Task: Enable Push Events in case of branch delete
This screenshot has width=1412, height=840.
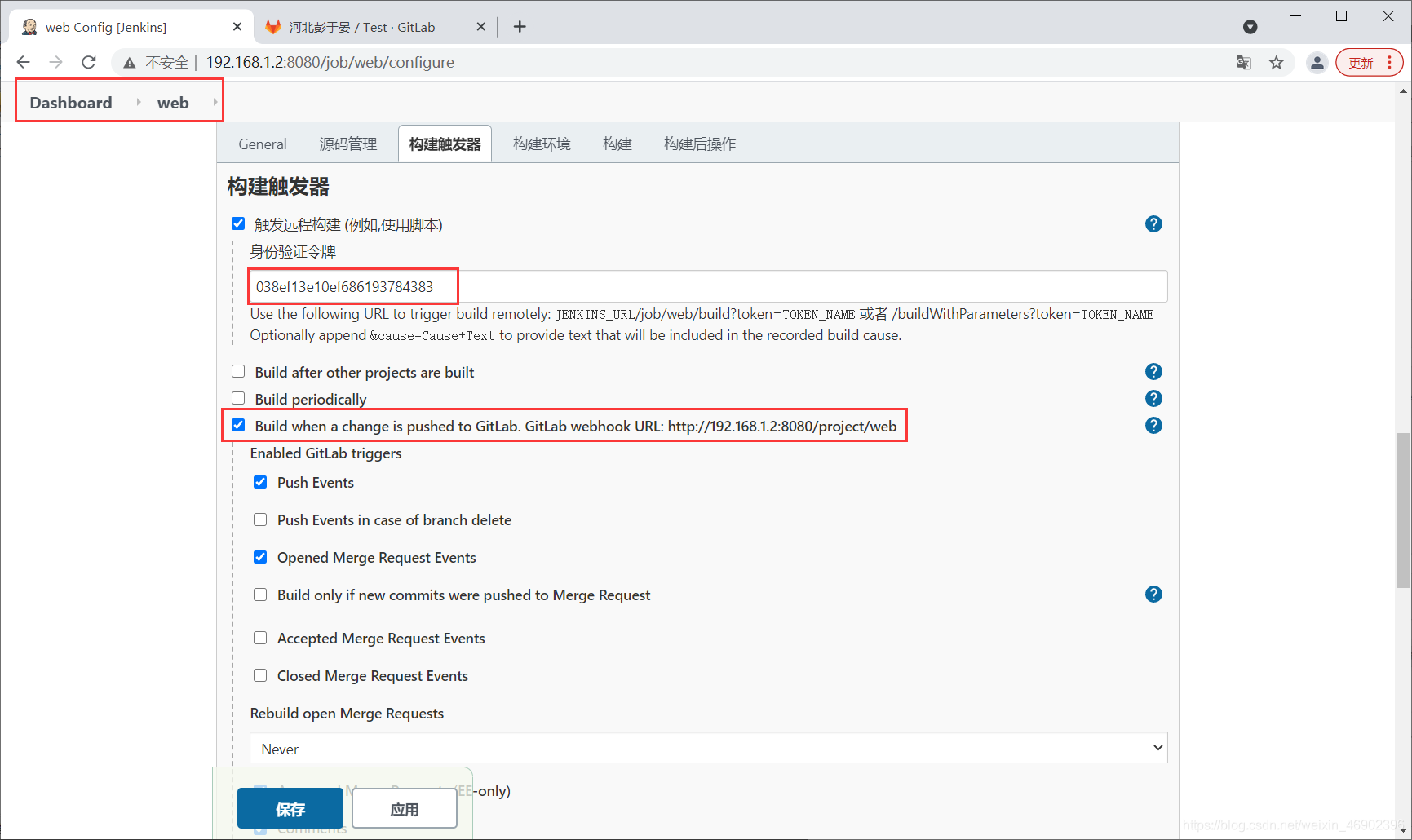Action: pyautogui.click(x=260, y=519)
